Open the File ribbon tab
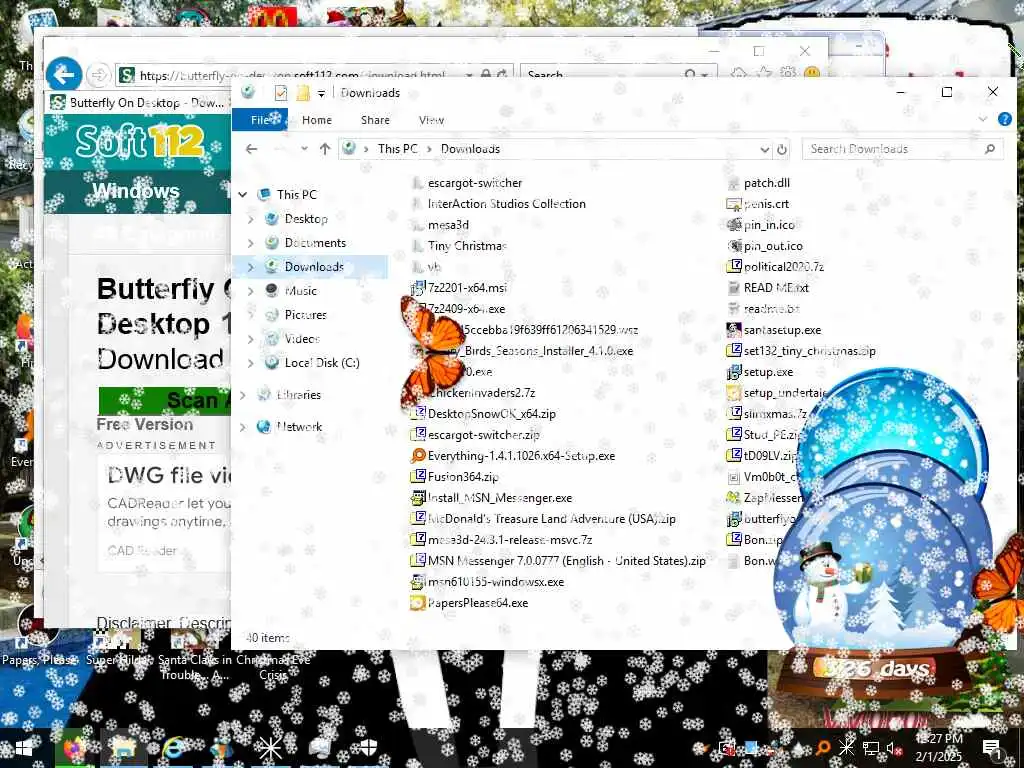 click(260, 120)
